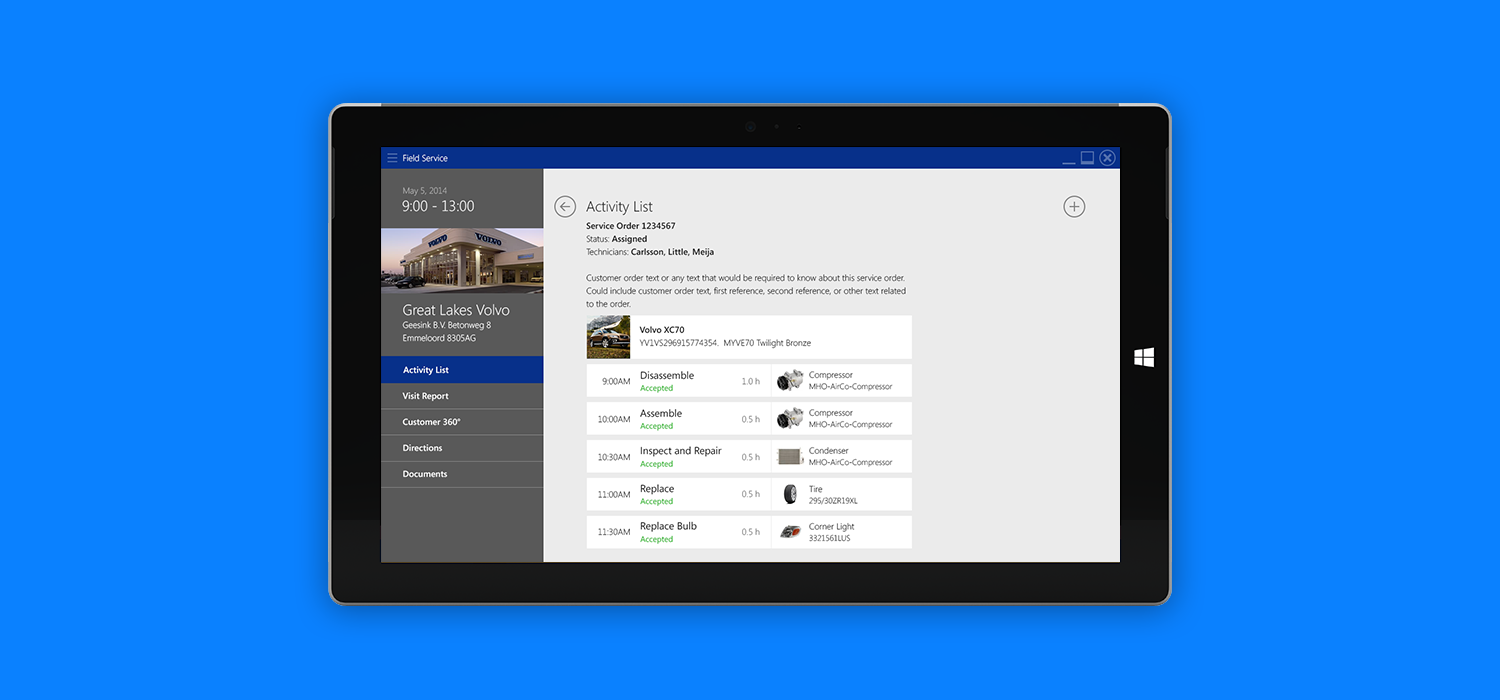Open the Volvo XC70 vehicle thumbnail
This screenshot has width=1500, height=700.
(608, 337)
